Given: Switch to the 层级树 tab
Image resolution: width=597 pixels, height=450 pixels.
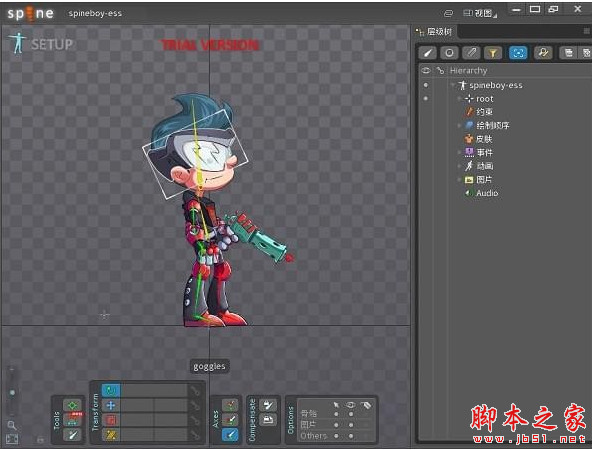Looking at the screenshot, I should [x=435, y=32].
